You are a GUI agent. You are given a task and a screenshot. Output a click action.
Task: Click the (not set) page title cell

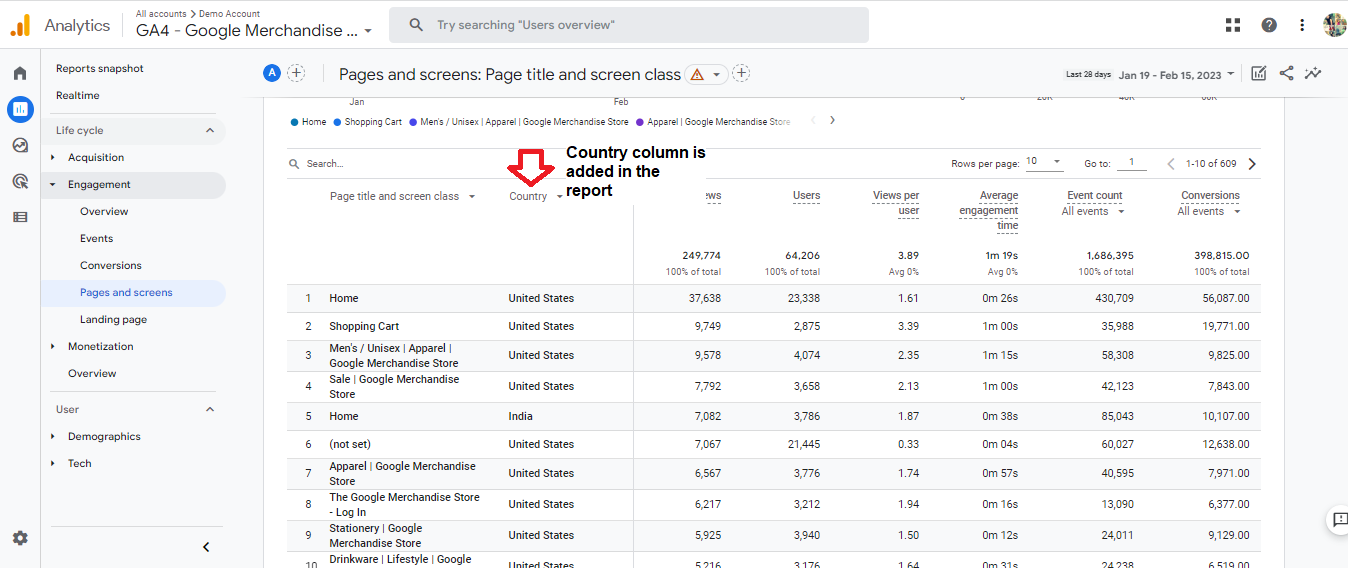[350, 444]
